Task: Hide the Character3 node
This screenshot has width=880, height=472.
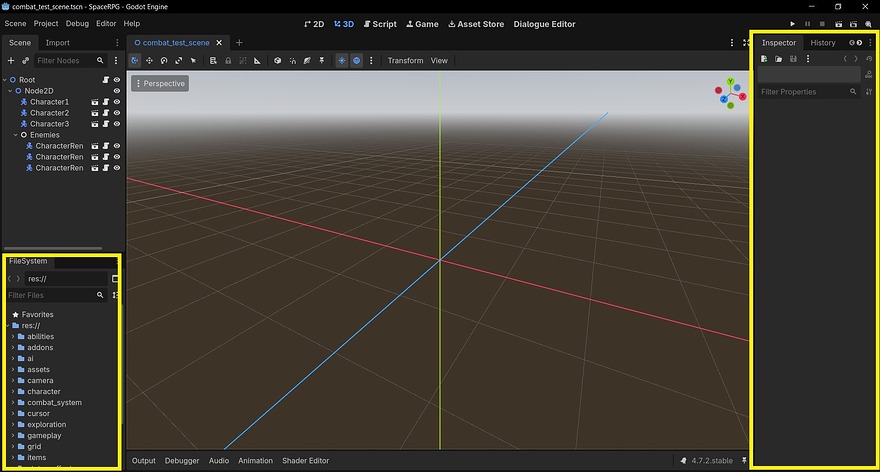Action: pos(117,124)
